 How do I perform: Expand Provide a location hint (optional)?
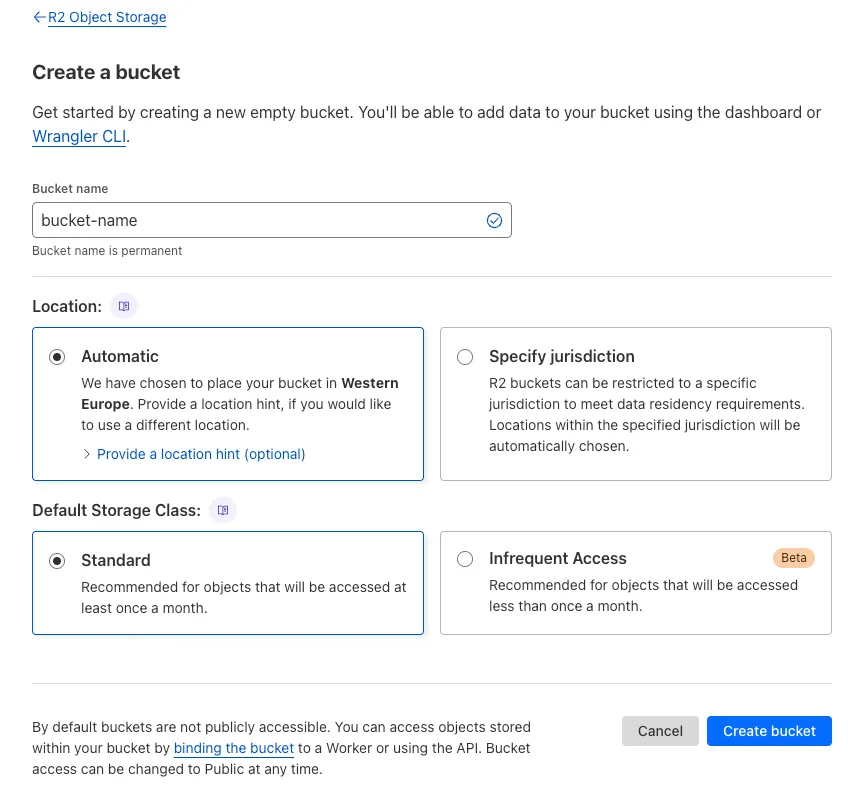coord(201,454)
